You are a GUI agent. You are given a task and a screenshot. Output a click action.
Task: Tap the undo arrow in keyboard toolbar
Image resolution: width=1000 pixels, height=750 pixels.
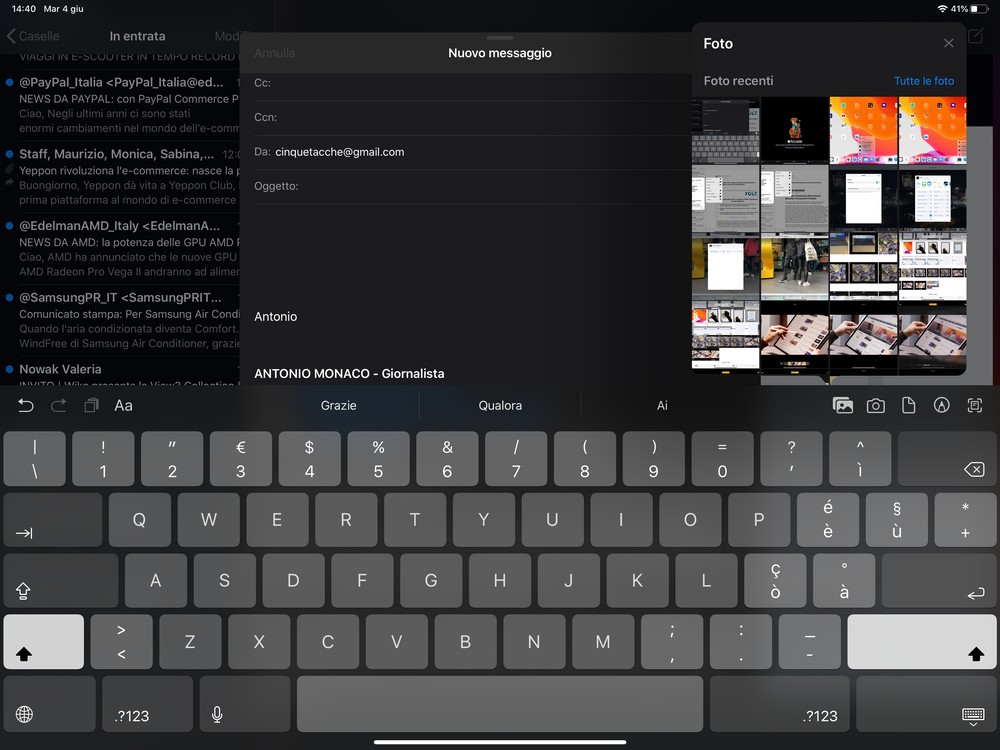point(26,406)
